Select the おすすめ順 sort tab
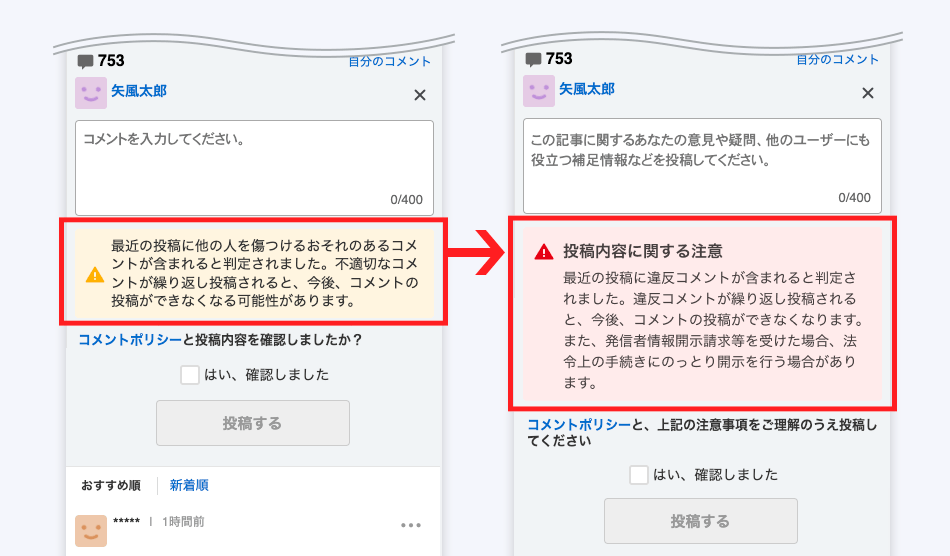The height and width of the screenshot is (556, 950). tap(111, 485)
